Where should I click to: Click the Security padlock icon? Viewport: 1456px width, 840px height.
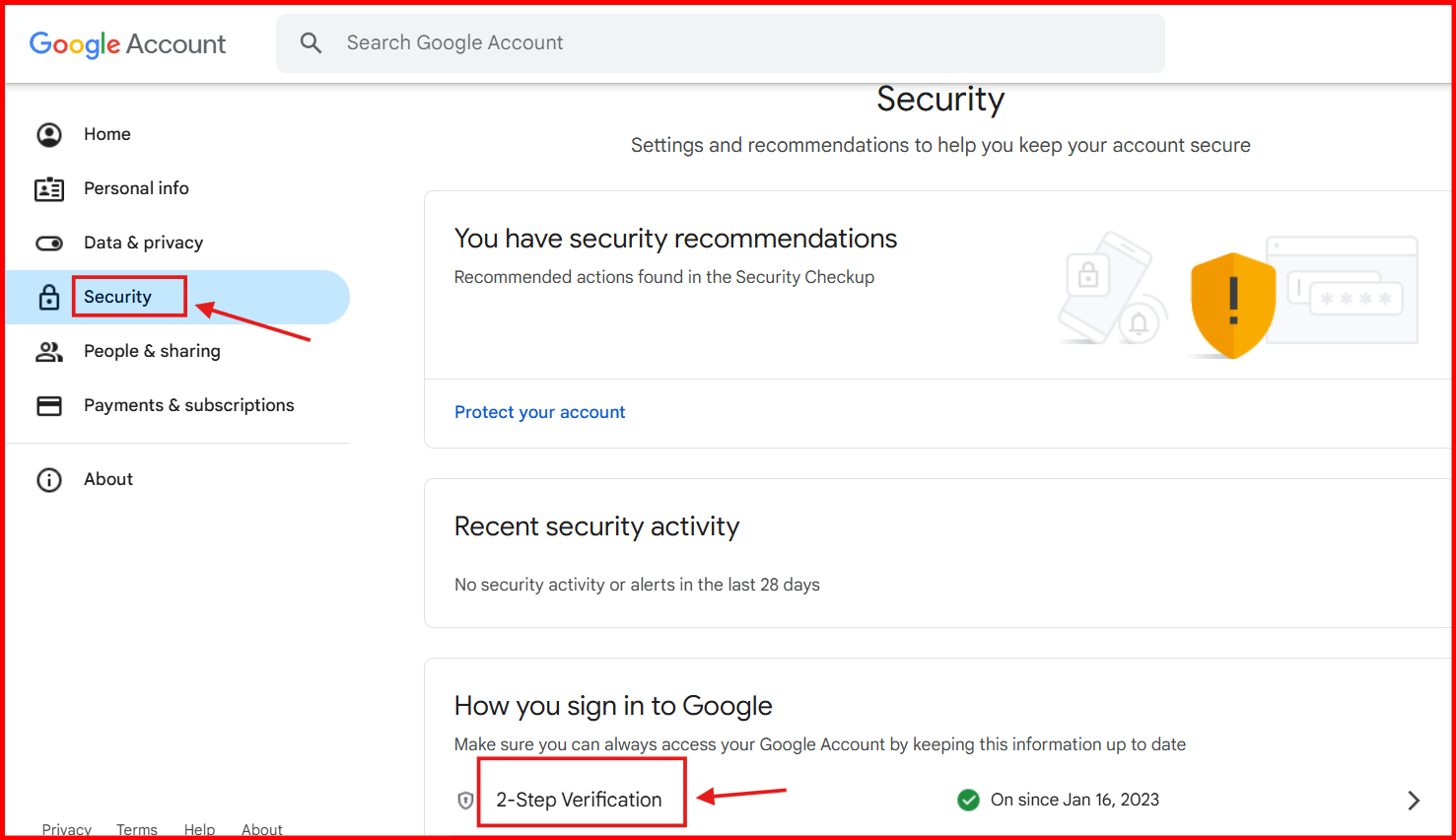49,298
